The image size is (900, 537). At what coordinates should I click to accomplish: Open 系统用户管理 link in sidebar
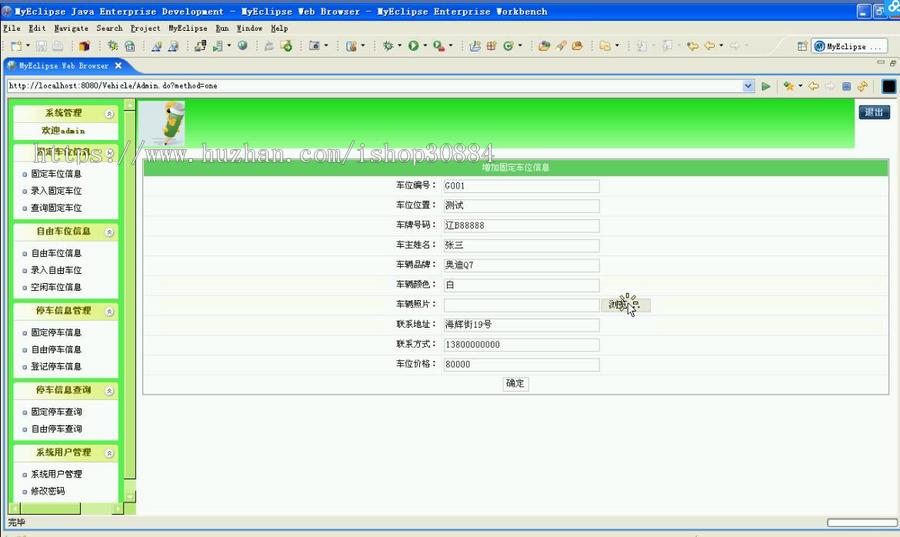click(56, 474)
